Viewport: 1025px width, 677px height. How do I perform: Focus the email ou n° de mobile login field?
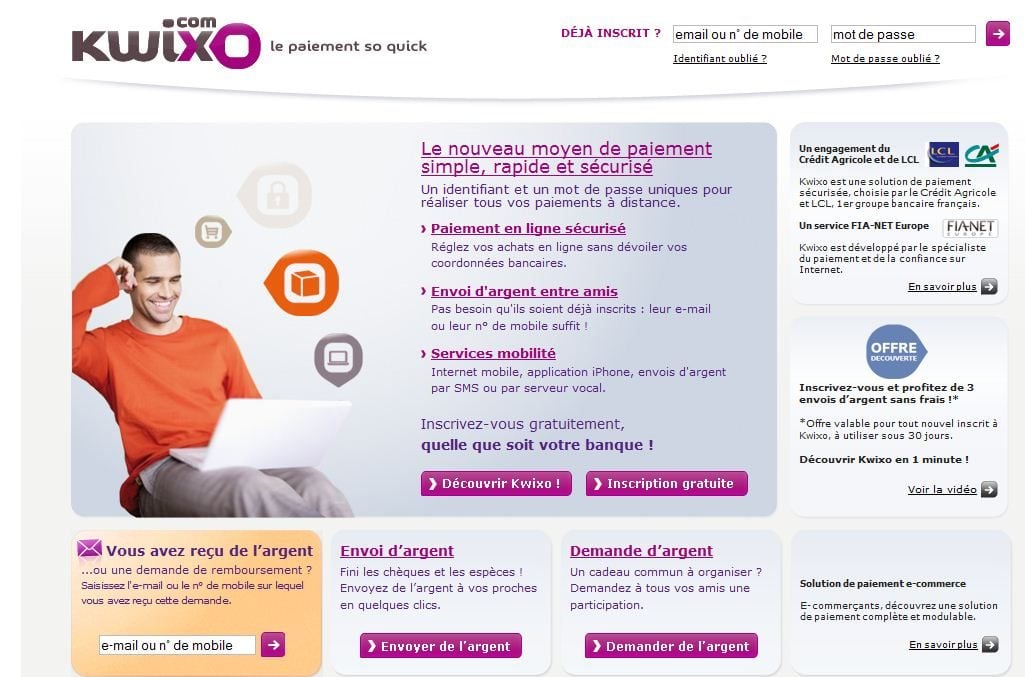pos(745,34)
